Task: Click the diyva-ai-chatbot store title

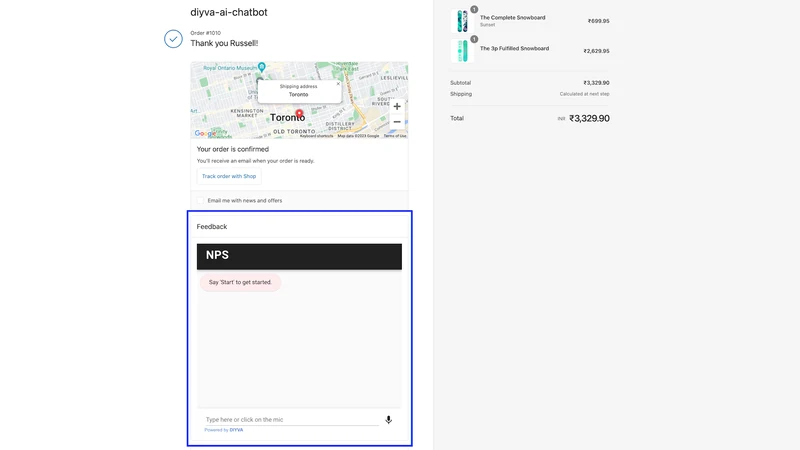Action: tap(229, 12)
